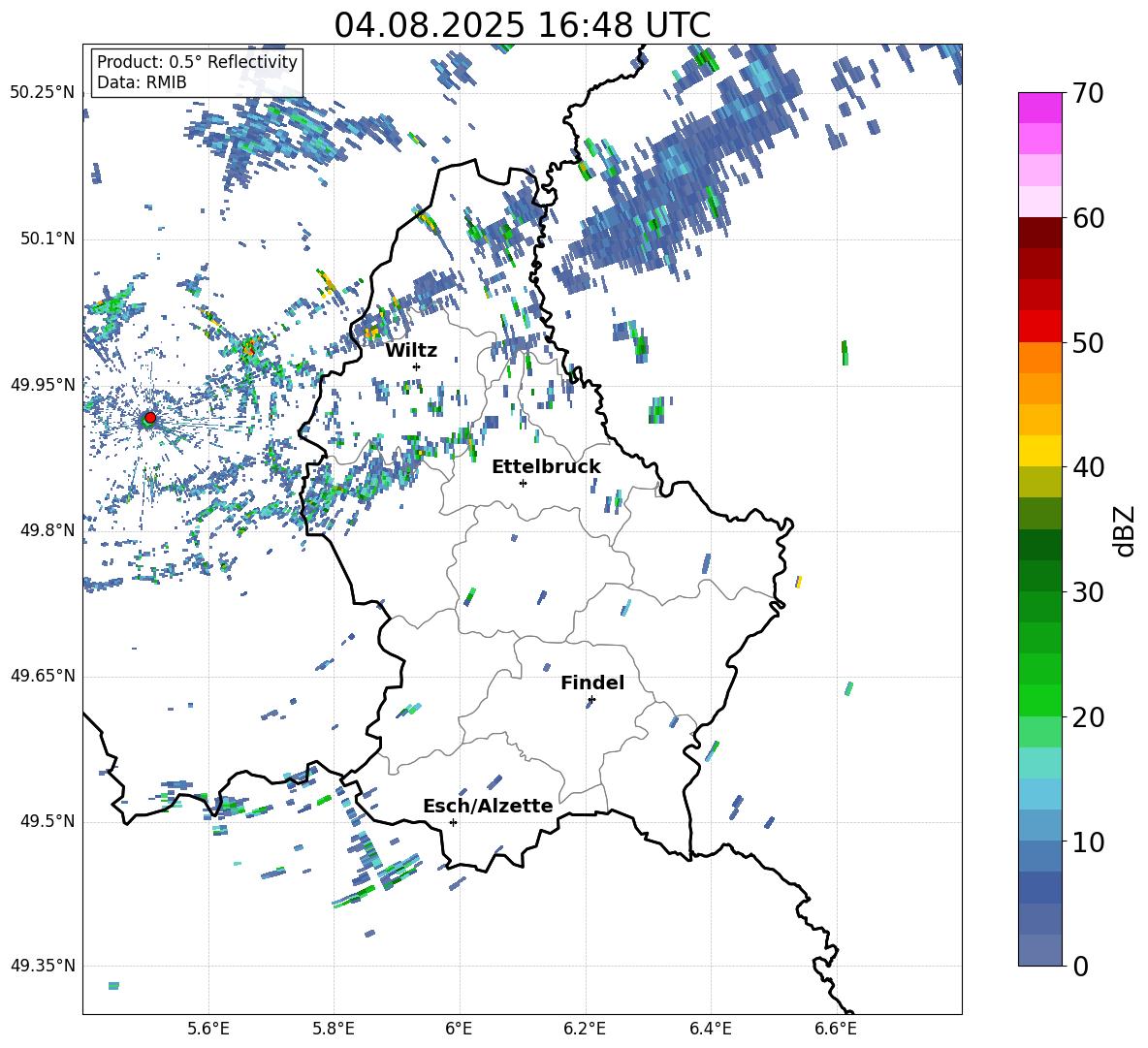Click the 6°E longitude label
1148x1048 pixels.
pyautogui.click(x=459, y=1029)
